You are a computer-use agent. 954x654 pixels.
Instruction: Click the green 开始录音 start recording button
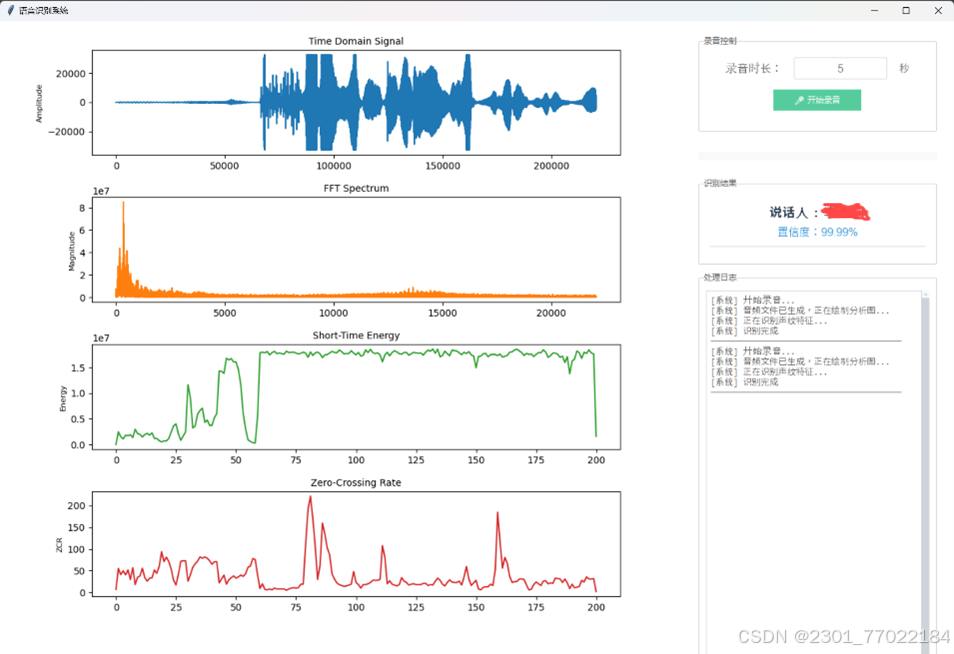[816, 100]
